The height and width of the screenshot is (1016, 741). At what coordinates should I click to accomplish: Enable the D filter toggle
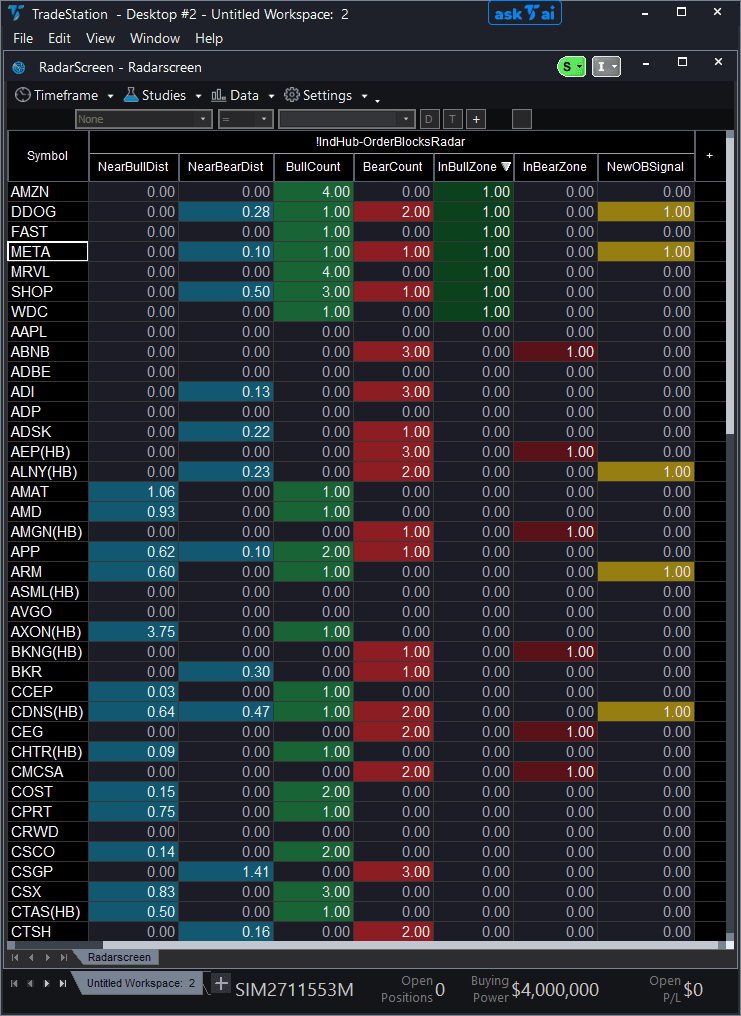click(428, 118)
